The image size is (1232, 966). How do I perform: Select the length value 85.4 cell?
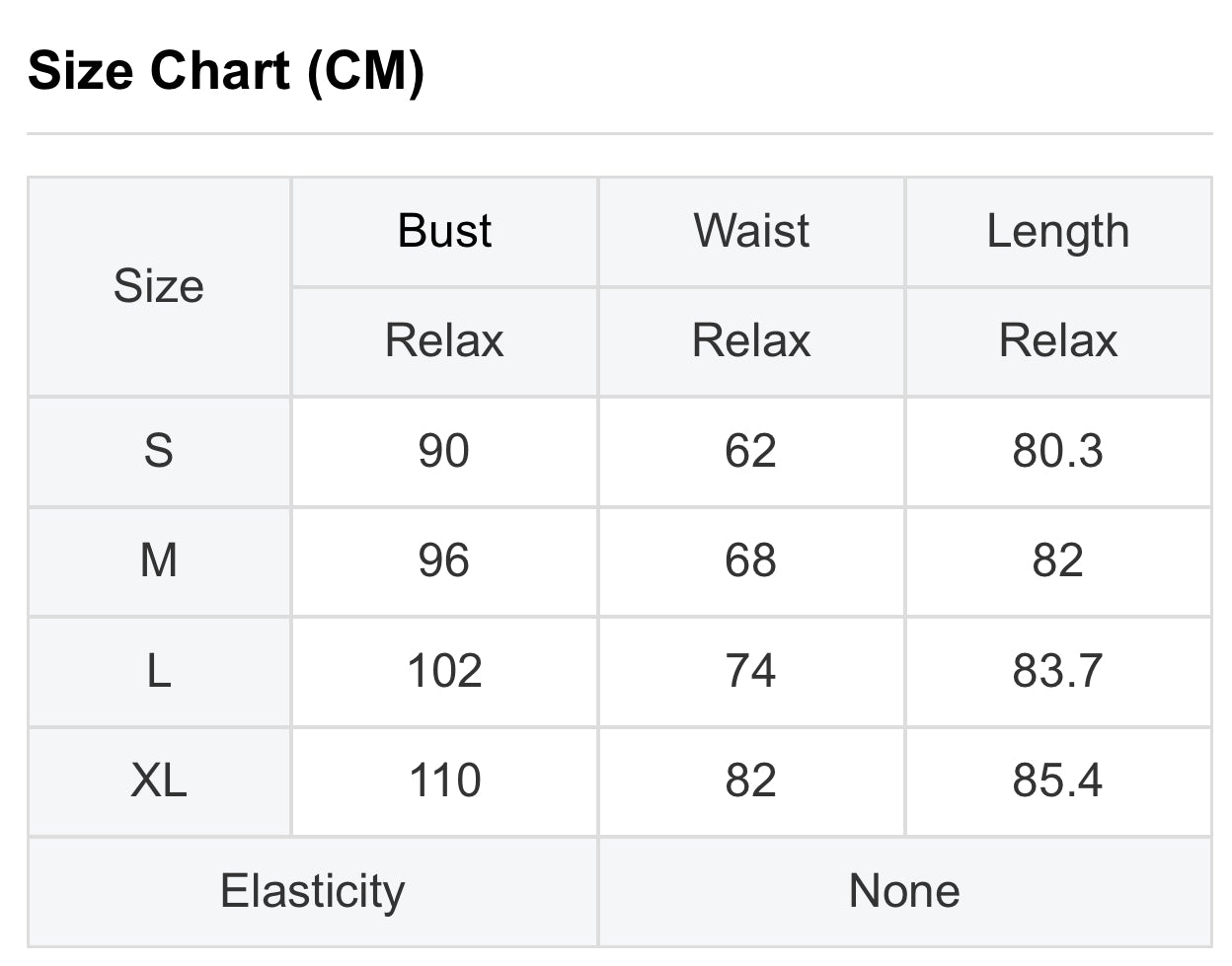pos(1057,780)
